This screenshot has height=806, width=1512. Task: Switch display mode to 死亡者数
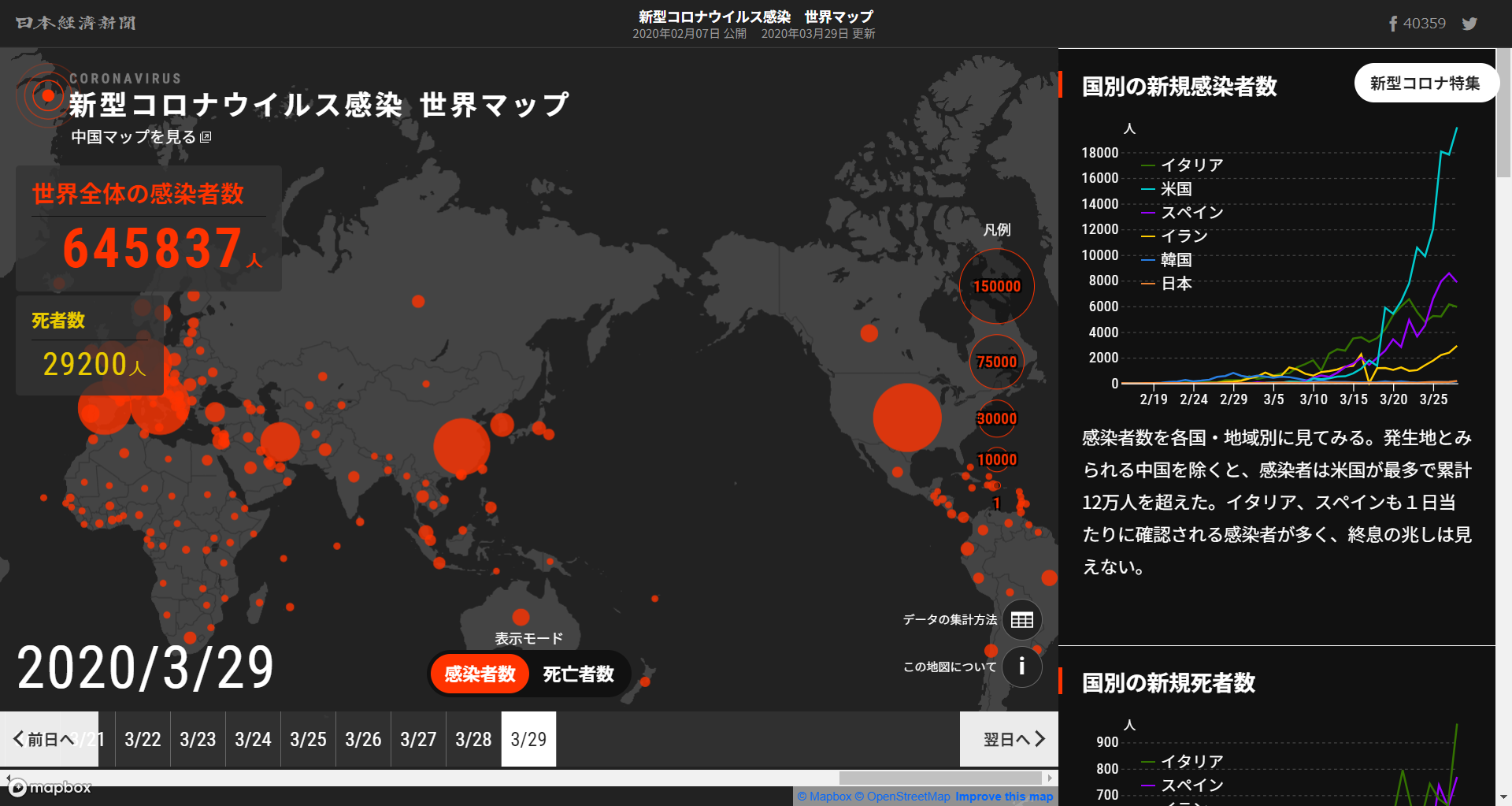578,674
